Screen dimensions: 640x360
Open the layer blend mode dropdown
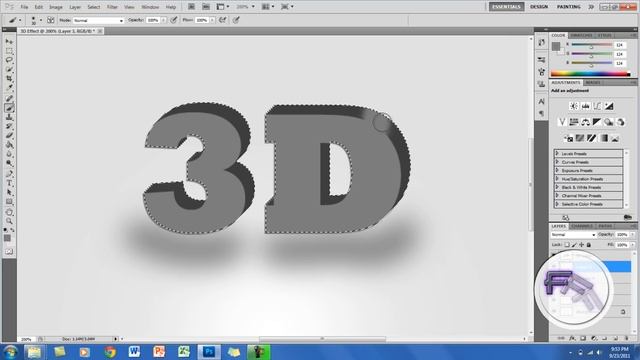(573, 235)
